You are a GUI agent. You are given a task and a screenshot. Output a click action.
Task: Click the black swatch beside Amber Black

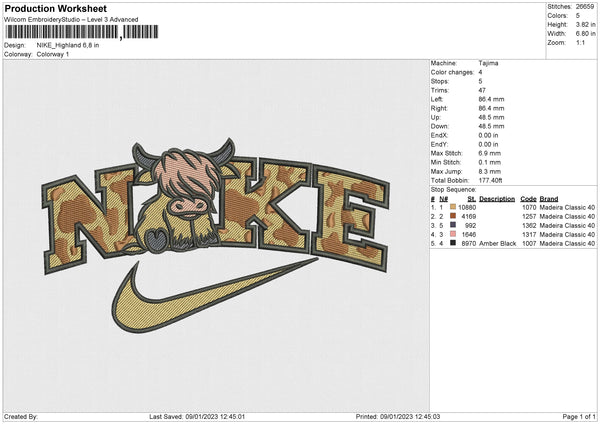(453, 243)
